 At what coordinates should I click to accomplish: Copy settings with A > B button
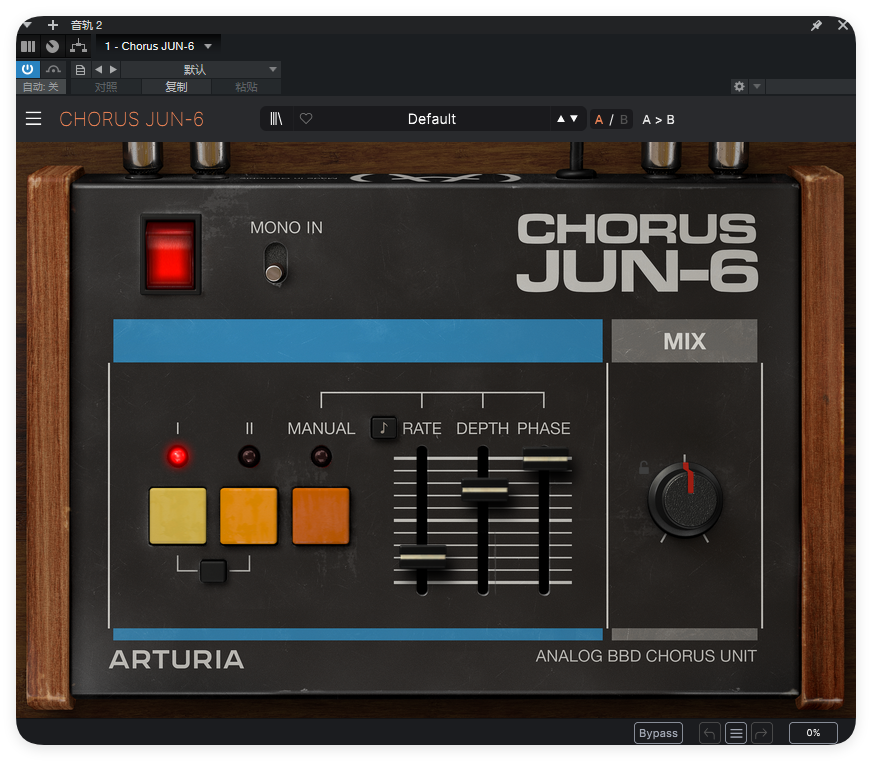tap(658, 120)
